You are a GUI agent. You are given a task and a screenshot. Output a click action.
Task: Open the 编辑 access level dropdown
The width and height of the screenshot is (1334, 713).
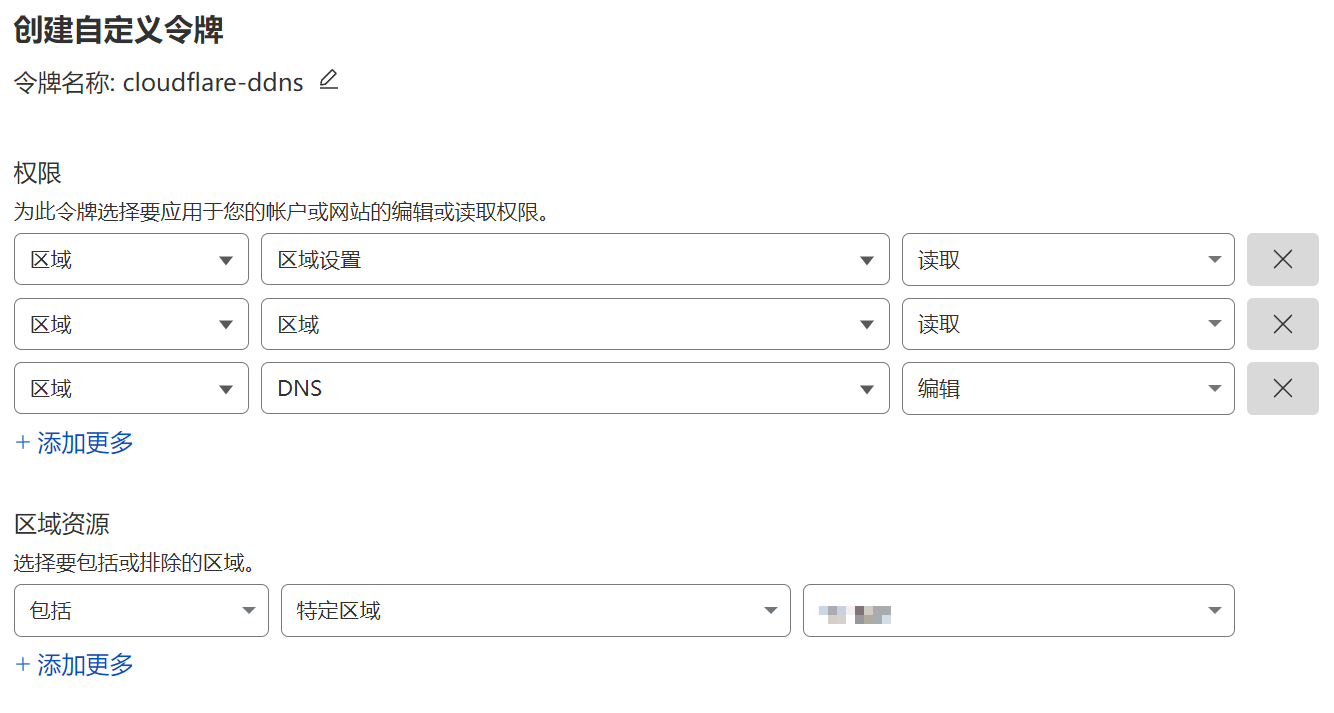point(1068,388)
